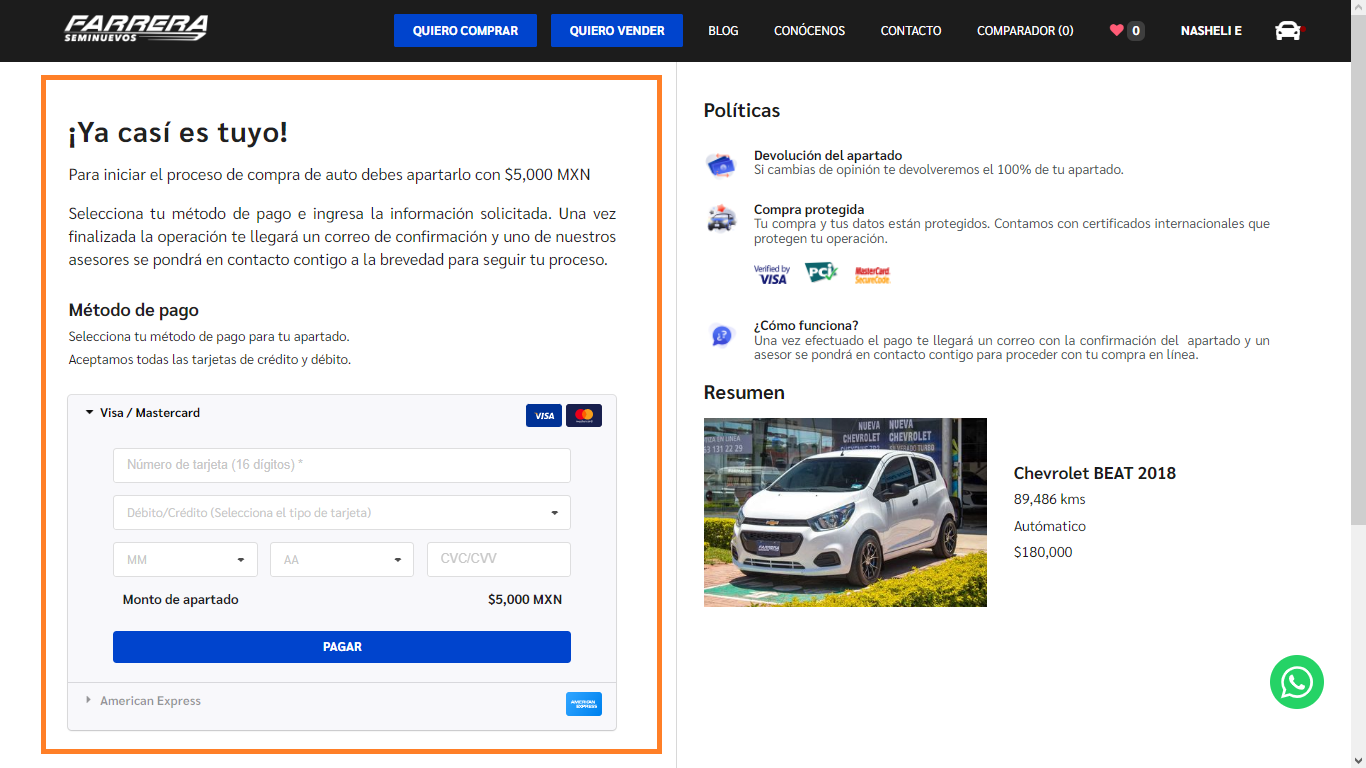Viewport: 1366px width, 768px height.
Task: Click the Devolución del apartado icon
Action: (x=720, y=165)
